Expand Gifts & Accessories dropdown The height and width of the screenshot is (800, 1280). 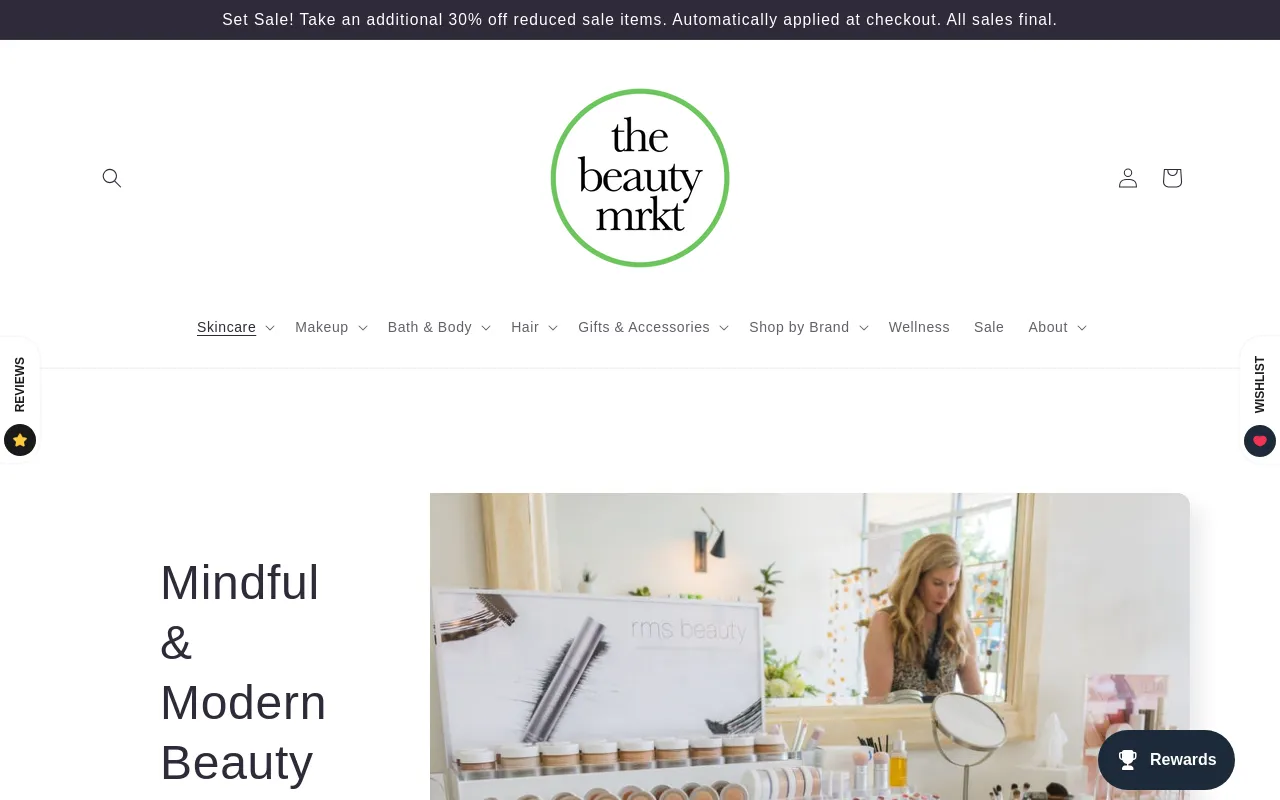[653, 327]
